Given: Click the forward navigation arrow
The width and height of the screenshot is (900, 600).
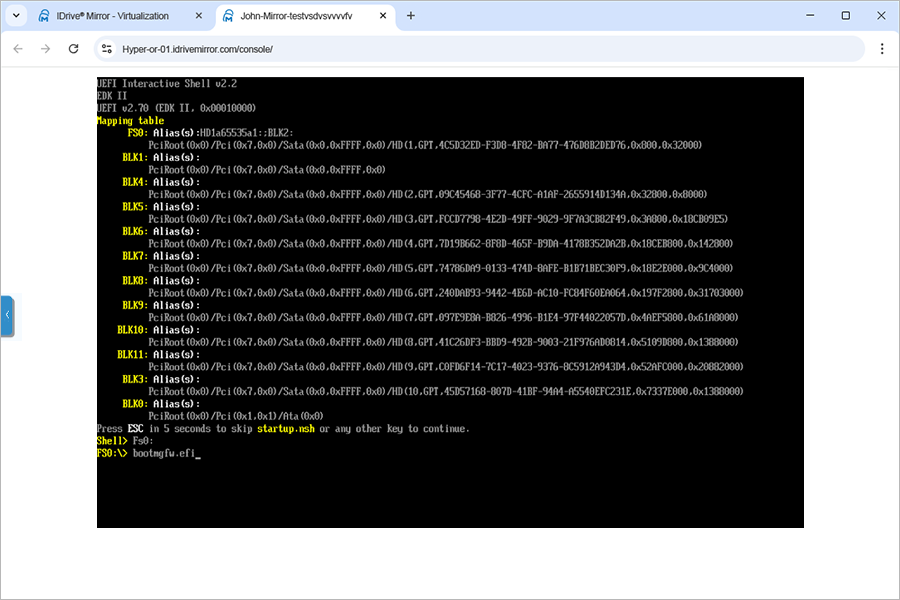Looking at the screenshot, I should 45,48.
